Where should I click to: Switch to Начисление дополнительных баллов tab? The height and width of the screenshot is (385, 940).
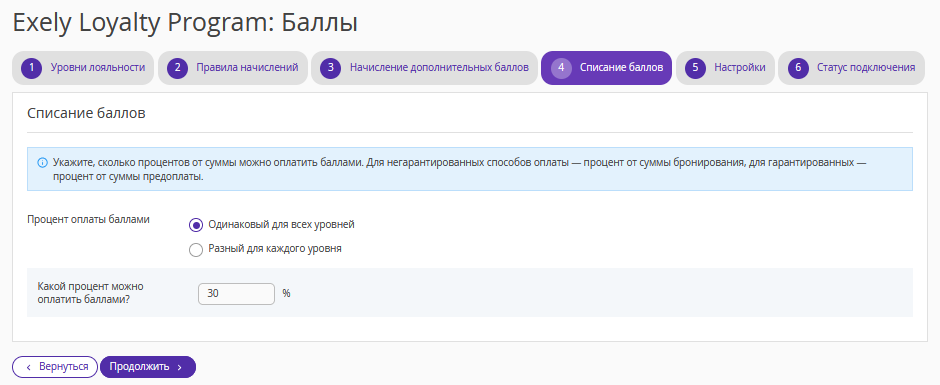coord(424,68)
